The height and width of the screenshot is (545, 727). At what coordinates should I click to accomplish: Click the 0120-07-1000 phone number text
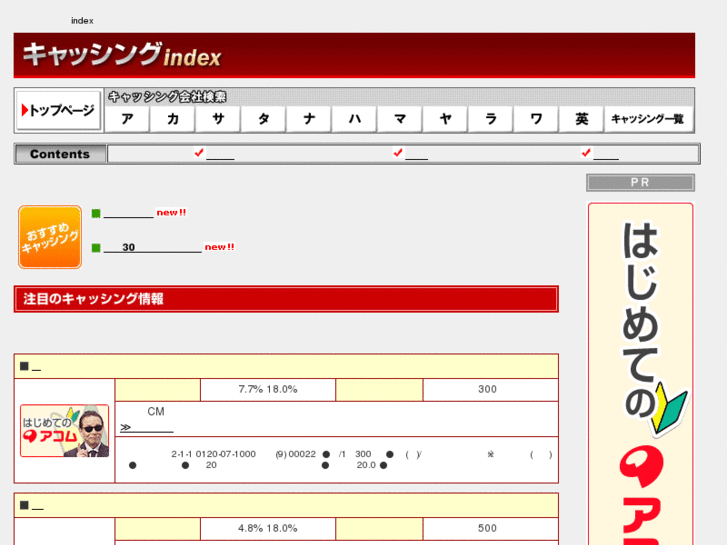point(225,454)
